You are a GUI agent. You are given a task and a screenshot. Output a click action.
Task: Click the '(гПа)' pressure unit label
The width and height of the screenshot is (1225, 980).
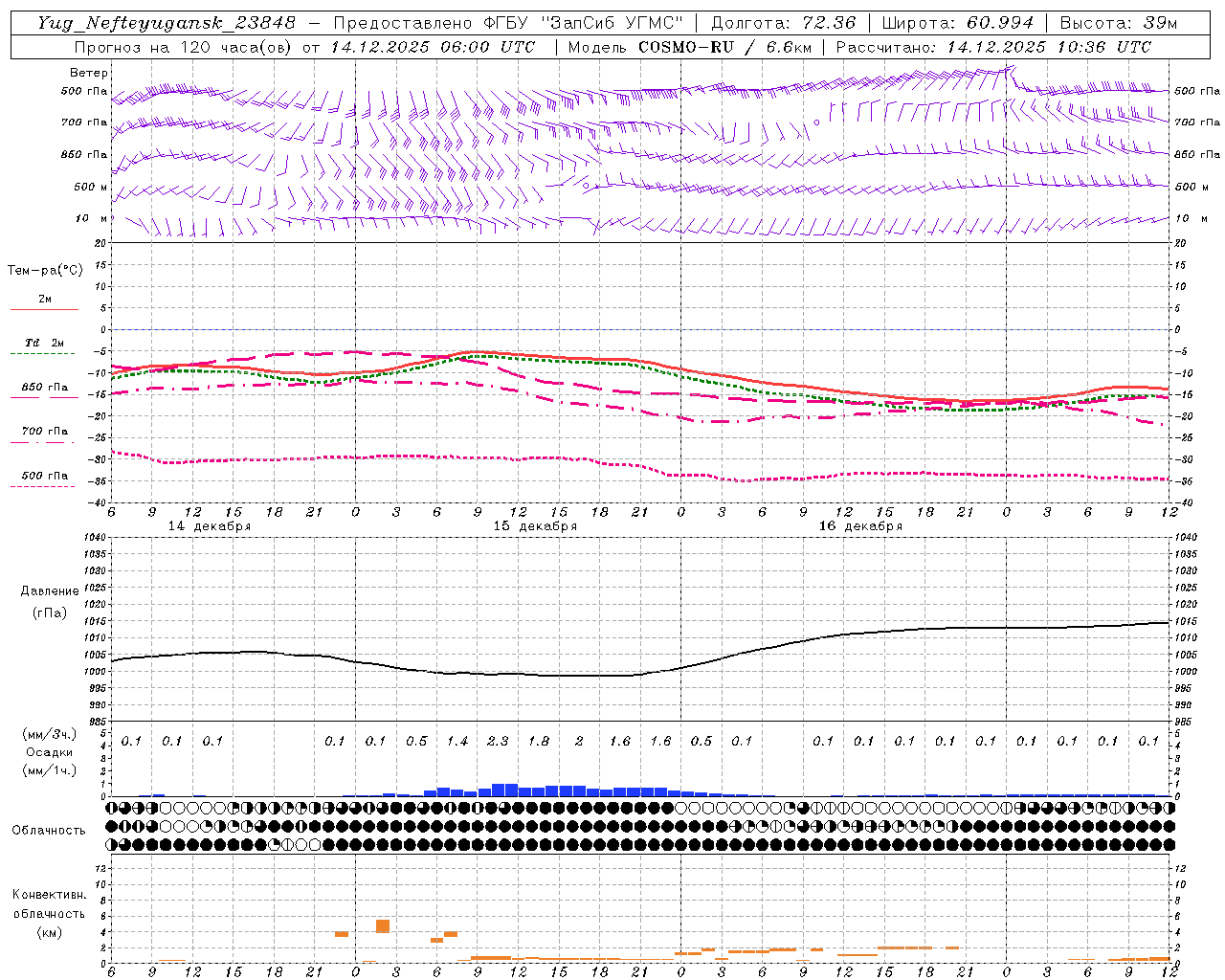tap(50, 613)
